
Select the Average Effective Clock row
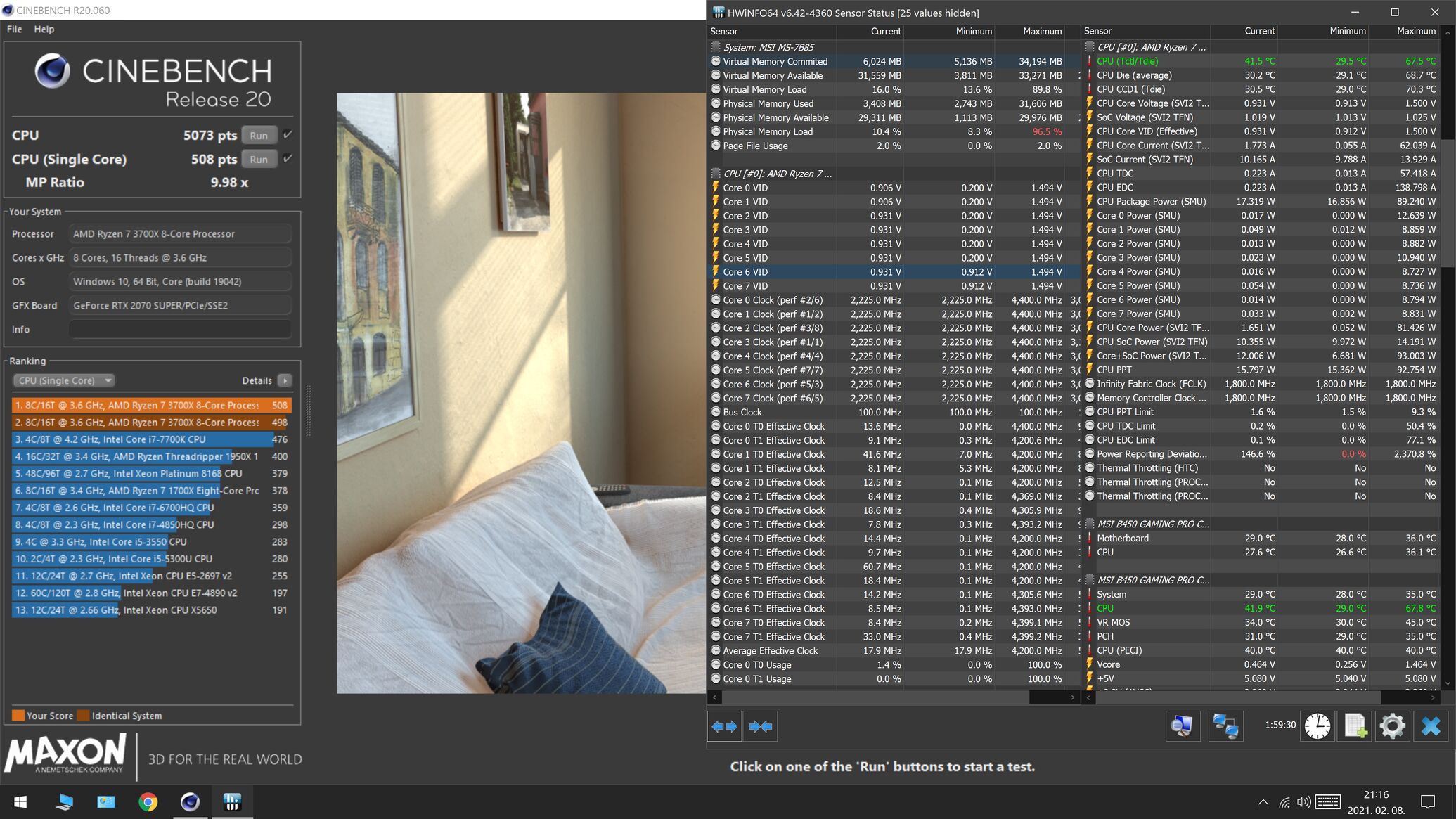(894, 651)
